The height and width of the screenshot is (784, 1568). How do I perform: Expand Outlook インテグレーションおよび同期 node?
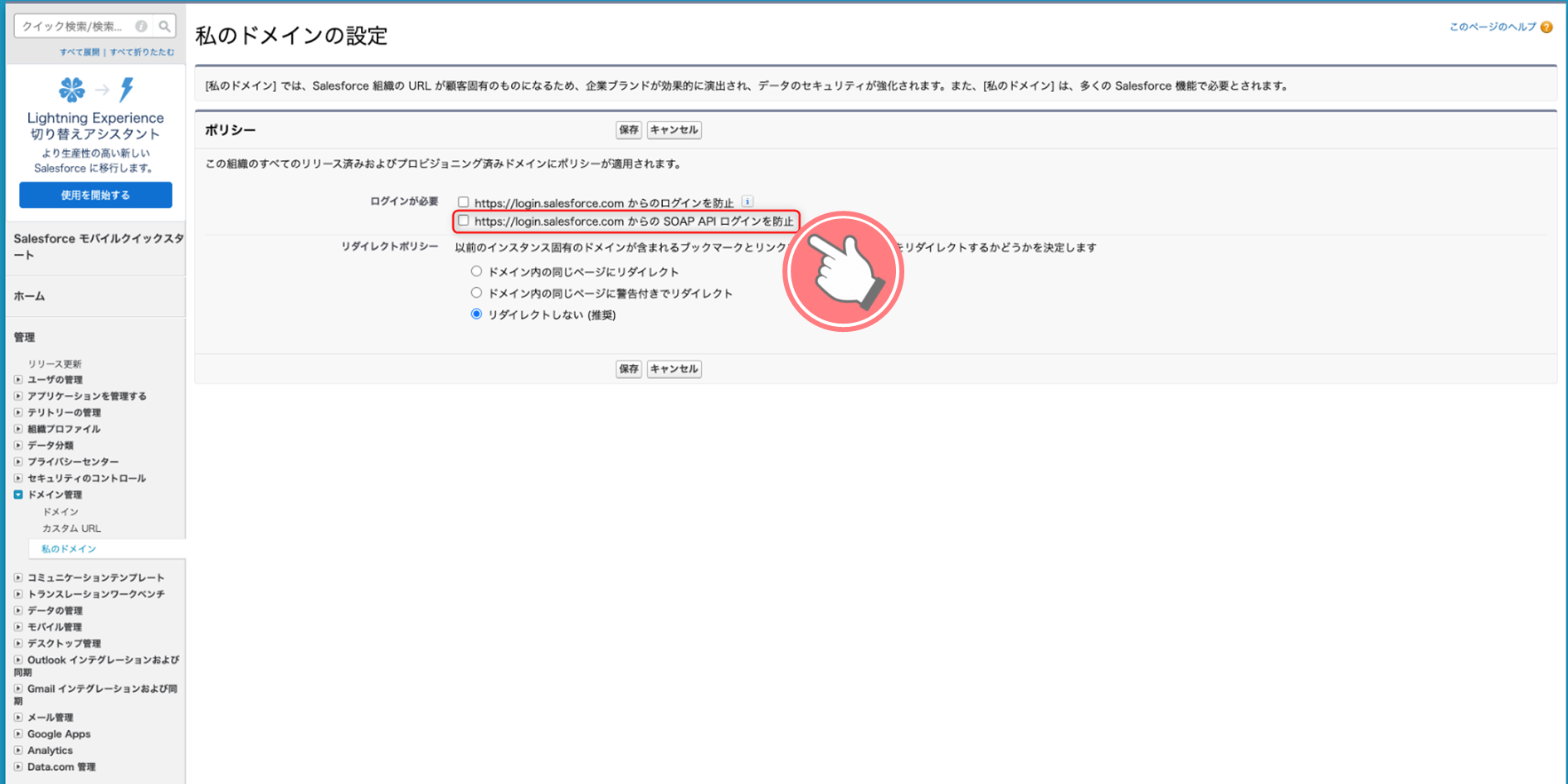18,660
